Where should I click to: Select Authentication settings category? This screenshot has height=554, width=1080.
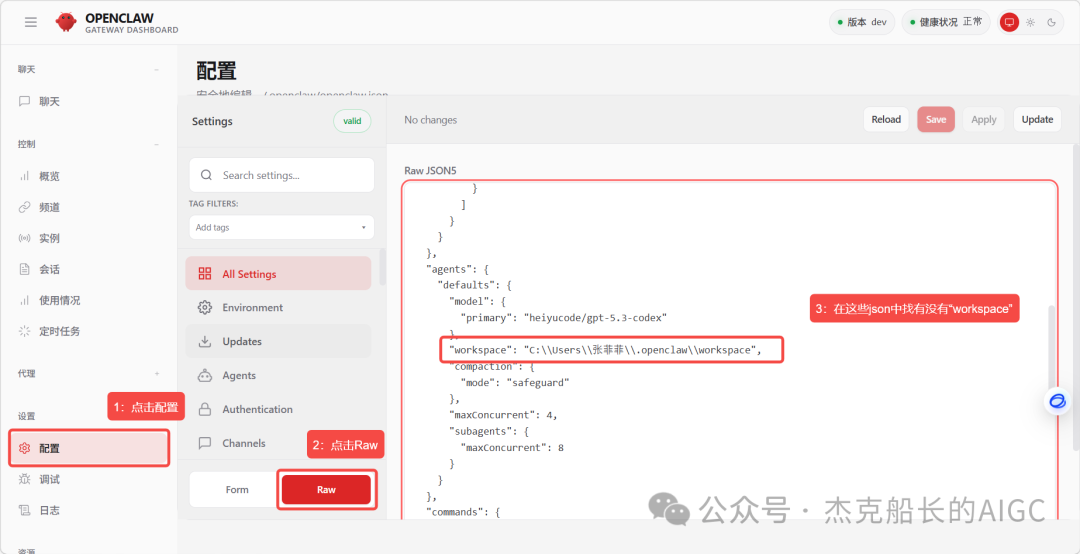(278, 409)
